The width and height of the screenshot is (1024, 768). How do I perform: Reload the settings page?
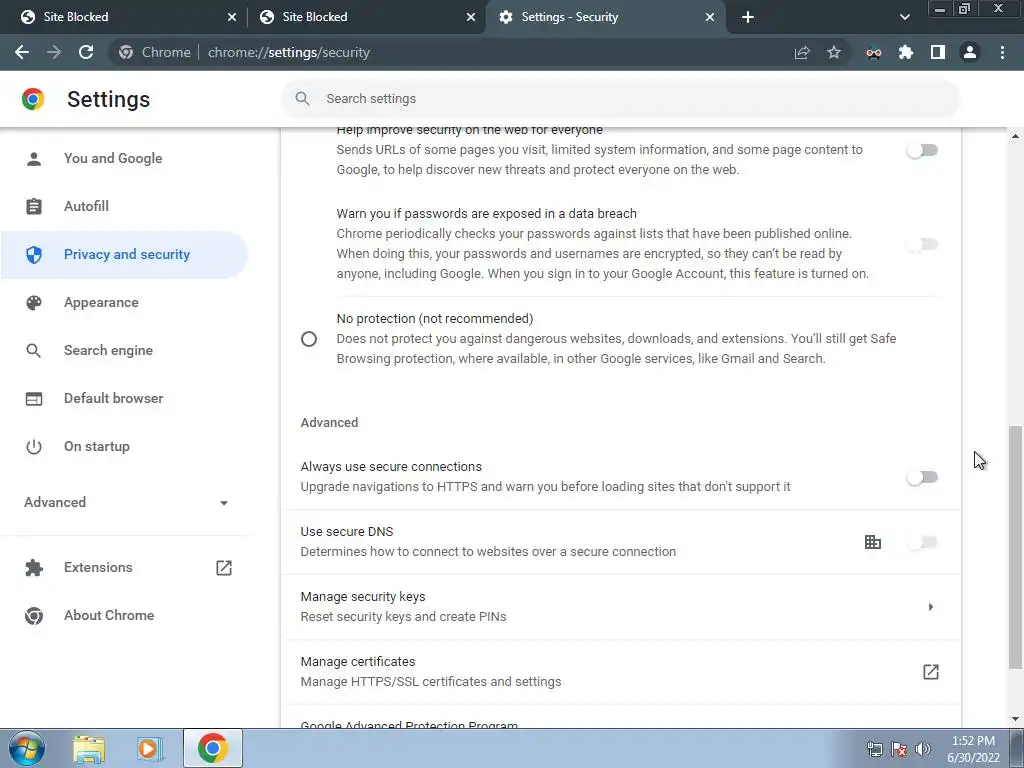[86, 52]
